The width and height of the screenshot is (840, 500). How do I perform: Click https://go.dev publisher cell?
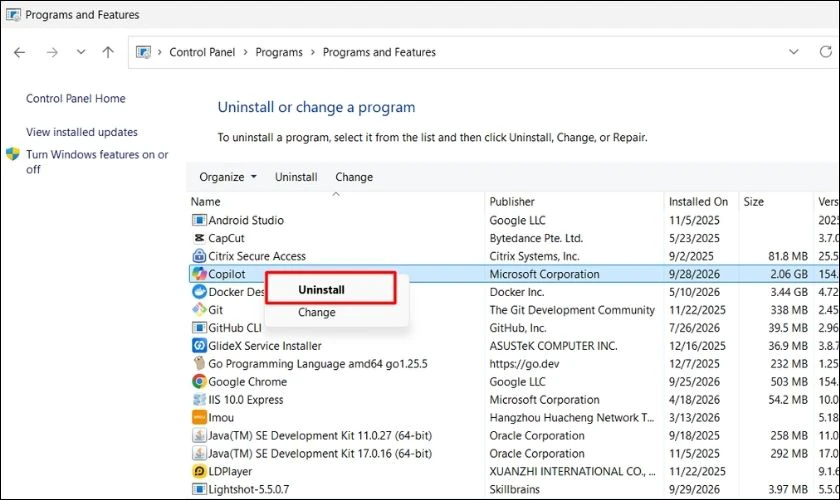click(524, 363)
